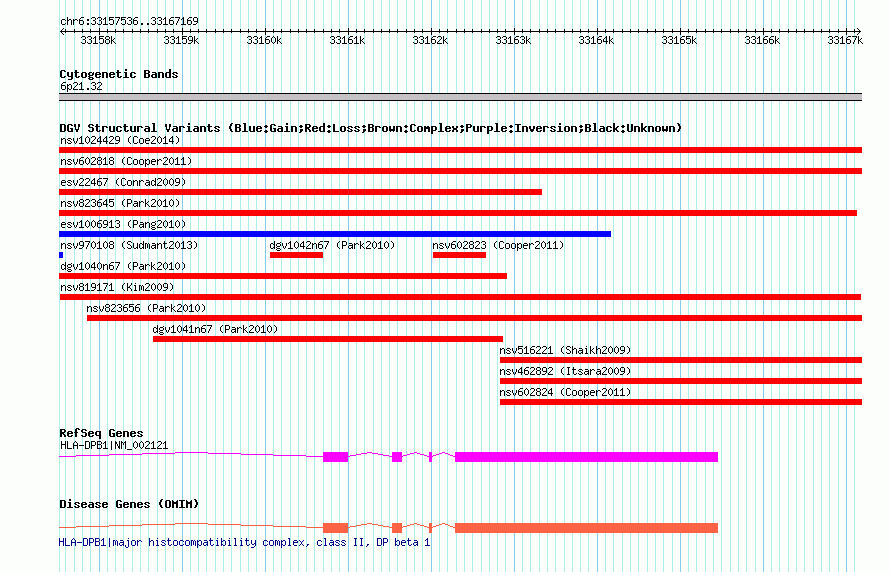
Task: Click the dgv1041n67 (Park2010) label
Action: point(215,329)
